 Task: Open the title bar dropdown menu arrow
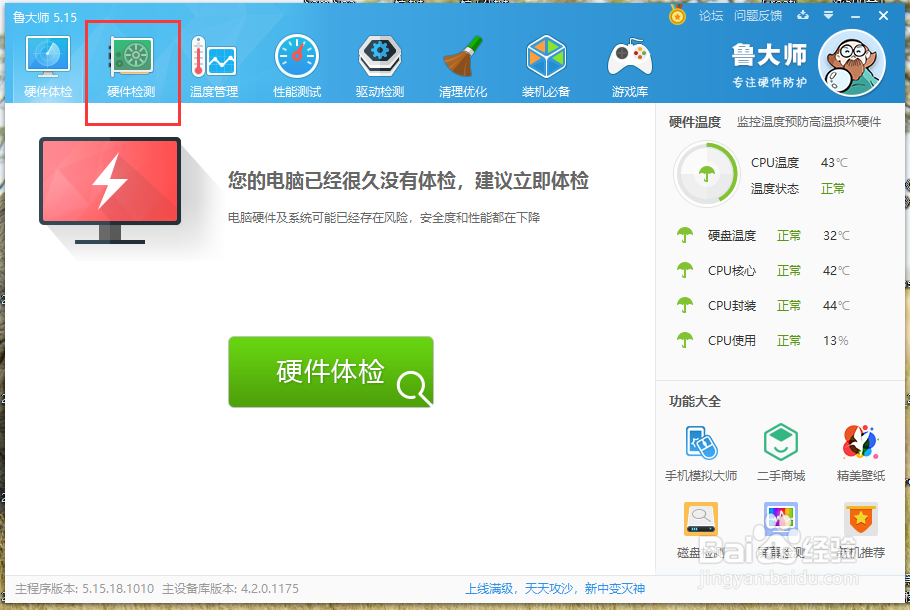pos(829,15)
